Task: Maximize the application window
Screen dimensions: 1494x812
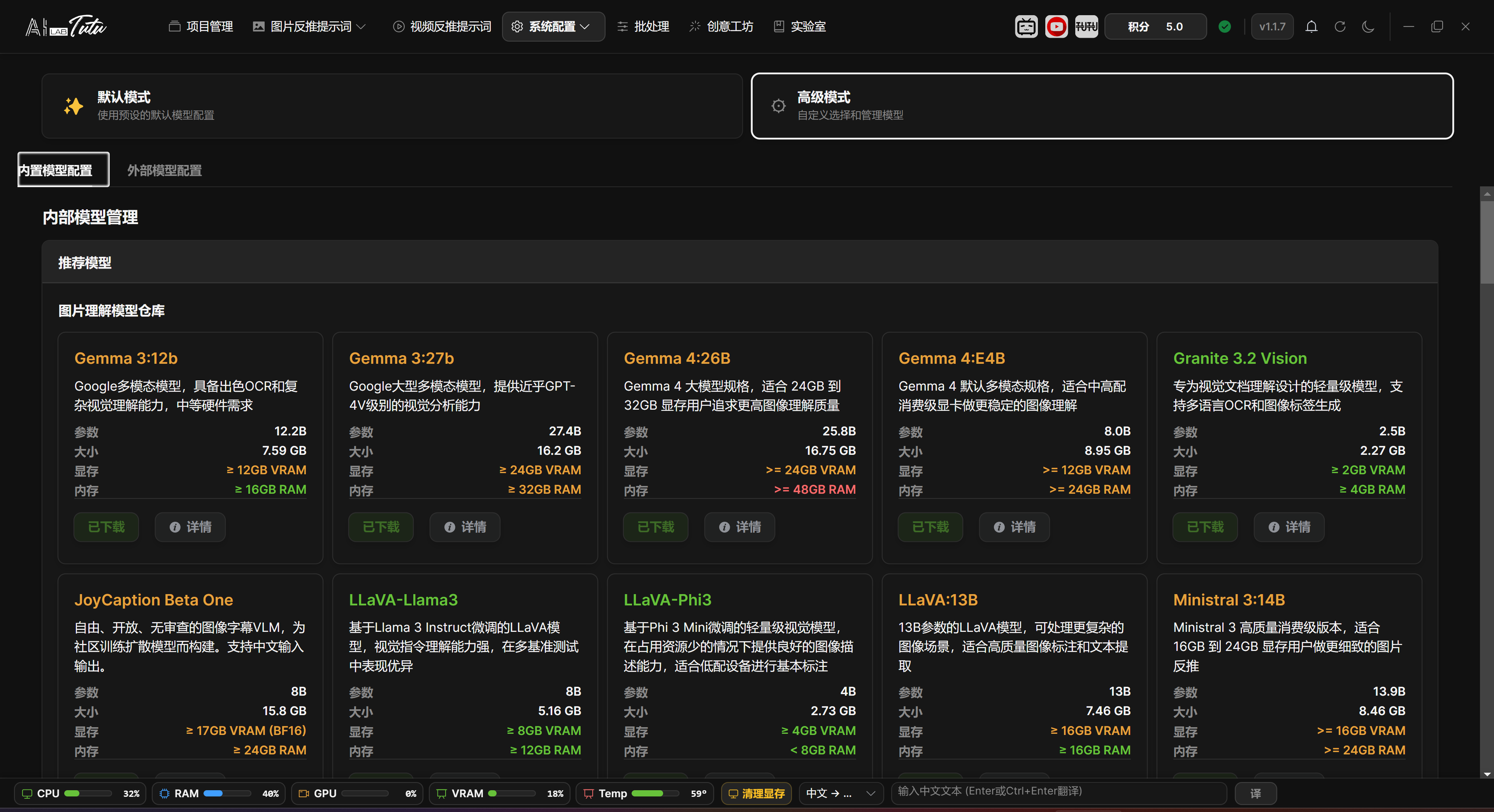Action: click(x=1437, y=27)
